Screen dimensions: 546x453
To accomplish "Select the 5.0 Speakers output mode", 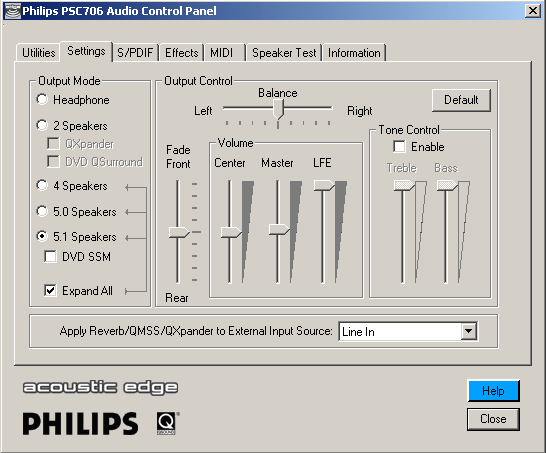I will click(42, 211).
